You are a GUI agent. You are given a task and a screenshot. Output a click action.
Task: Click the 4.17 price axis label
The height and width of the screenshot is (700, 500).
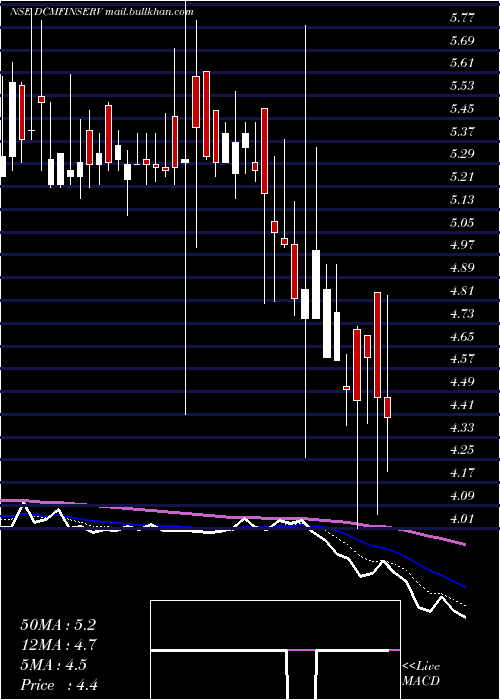pos(462,472)
